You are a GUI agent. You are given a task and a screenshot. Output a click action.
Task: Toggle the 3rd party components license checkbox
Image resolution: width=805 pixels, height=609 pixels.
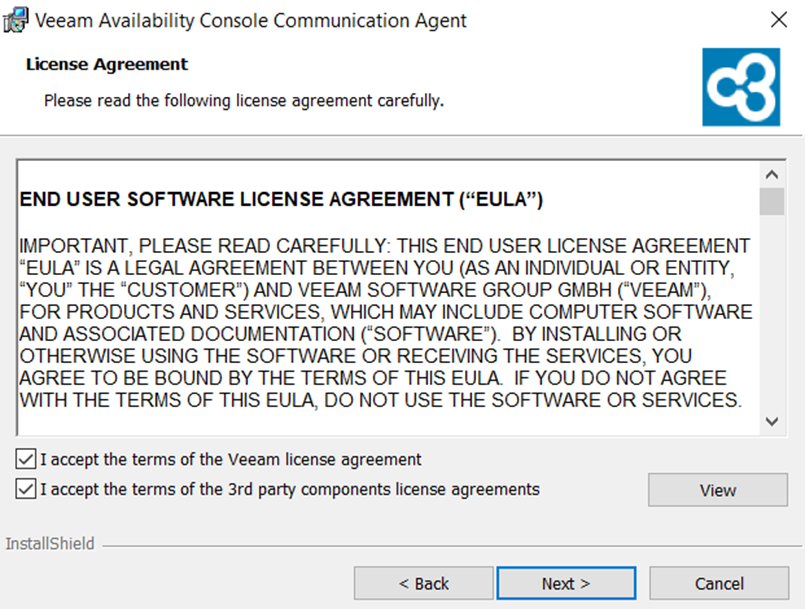pyautogui.click(x=26, y=490)
